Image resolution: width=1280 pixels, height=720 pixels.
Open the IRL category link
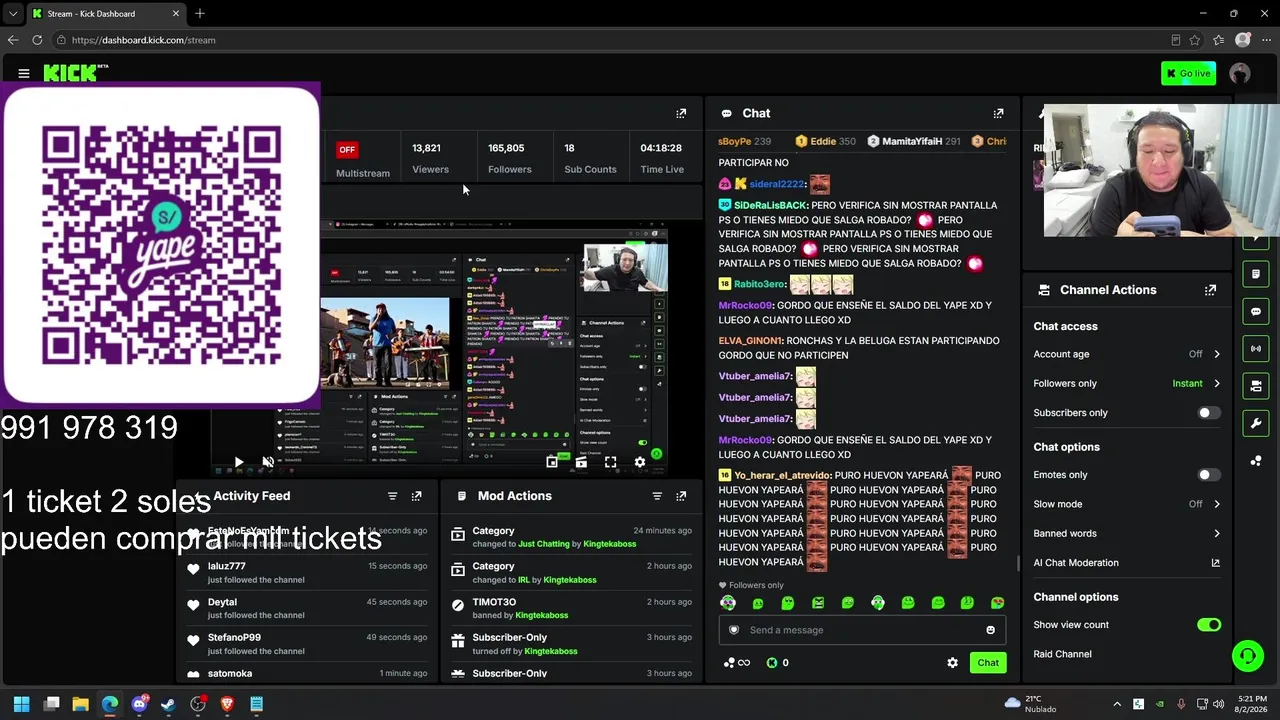[524, 580]
